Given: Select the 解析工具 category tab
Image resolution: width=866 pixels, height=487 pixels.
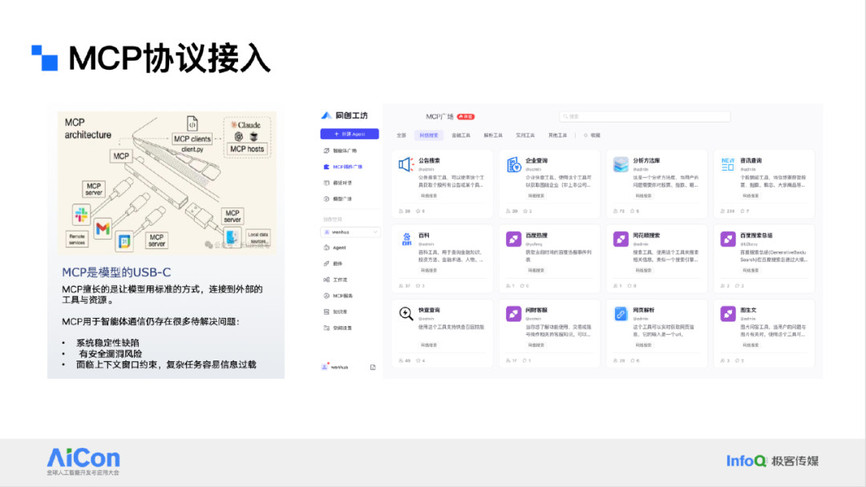Looking at the screenshot, I should click(x=493, y=135).
